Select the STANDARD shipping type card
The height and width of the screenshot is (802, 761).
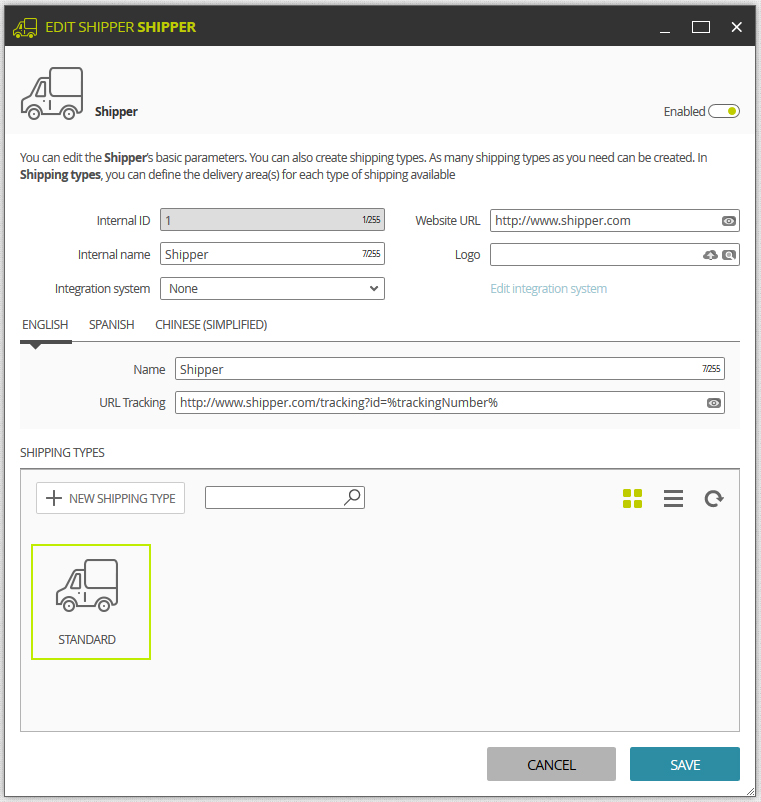(91, 602)
